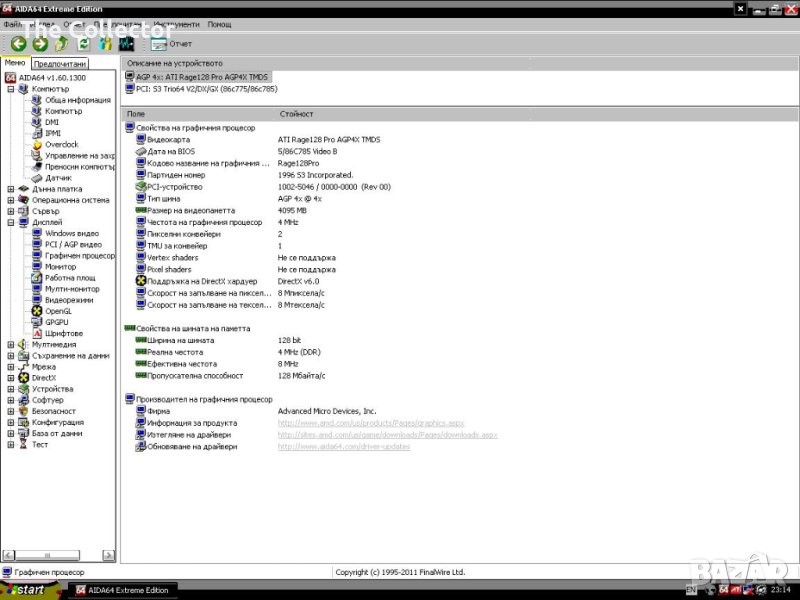Select the Overclock item in tree

(x=60, y=144)
